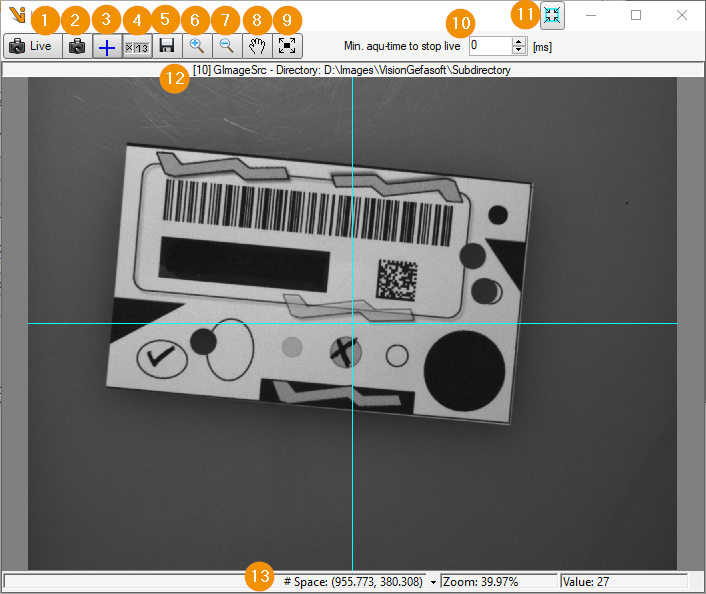
Task: Click the Value: 27 status field
Action: click(x=624, y=581)
